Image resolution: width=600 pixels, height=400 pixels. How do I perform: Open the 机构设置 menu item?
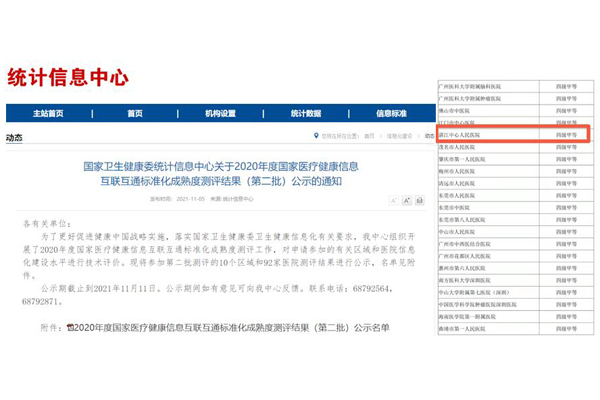pos(220,113)
